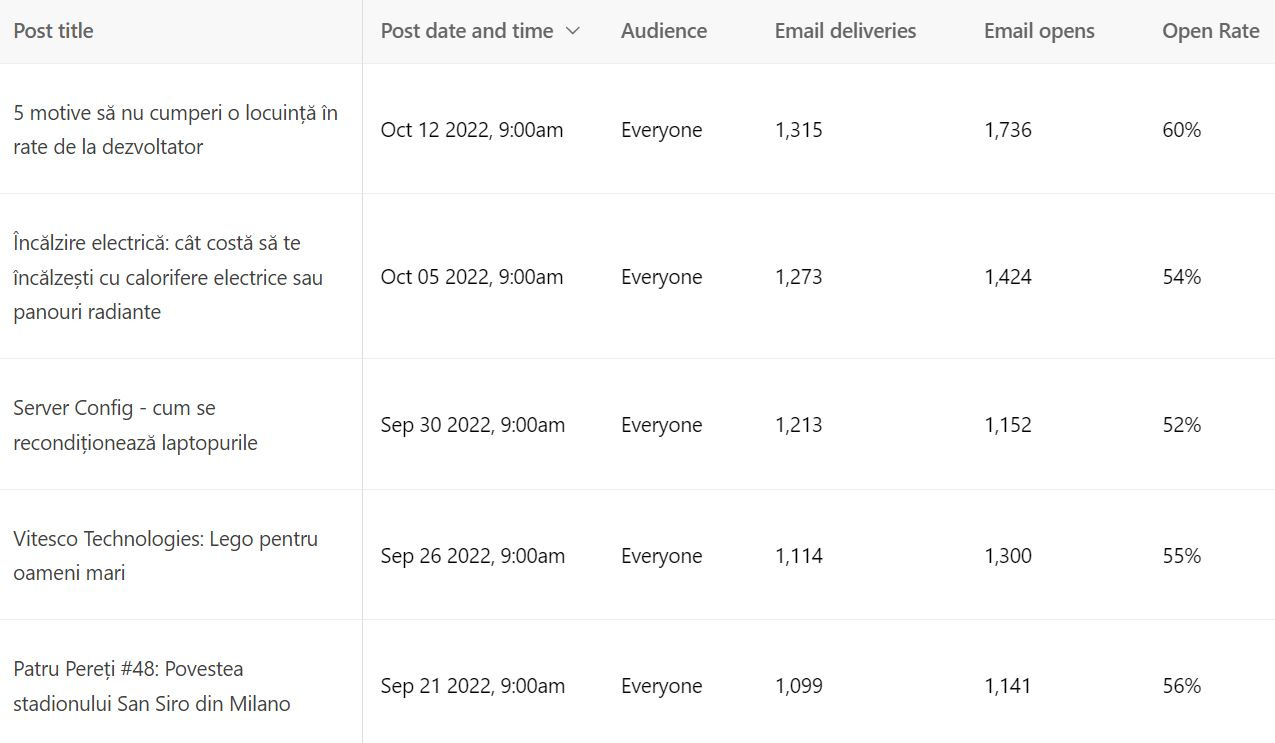
Task: Click the 1,736 email opens value
Action: [x=1008, y=130]
